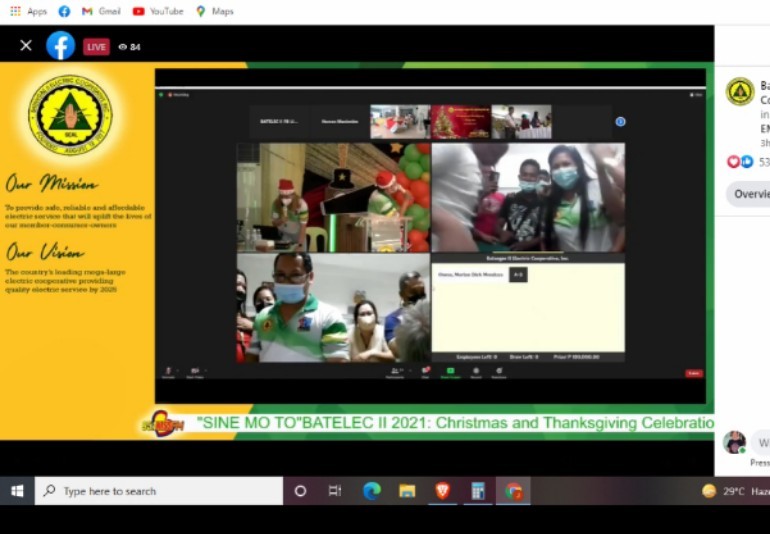Open Task View on the taskbar
770x534 pixels.
pos(335,491)
